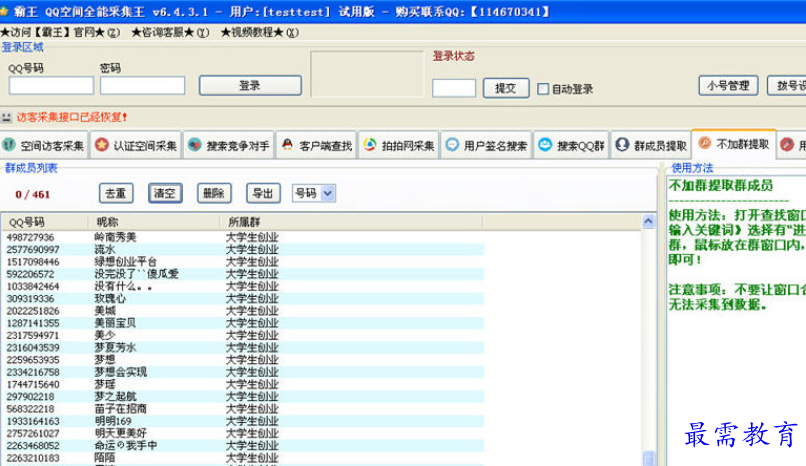Open the 咨询客服 menu
The height and width of the screenshot is (466, 806).
tap(170, 32)
